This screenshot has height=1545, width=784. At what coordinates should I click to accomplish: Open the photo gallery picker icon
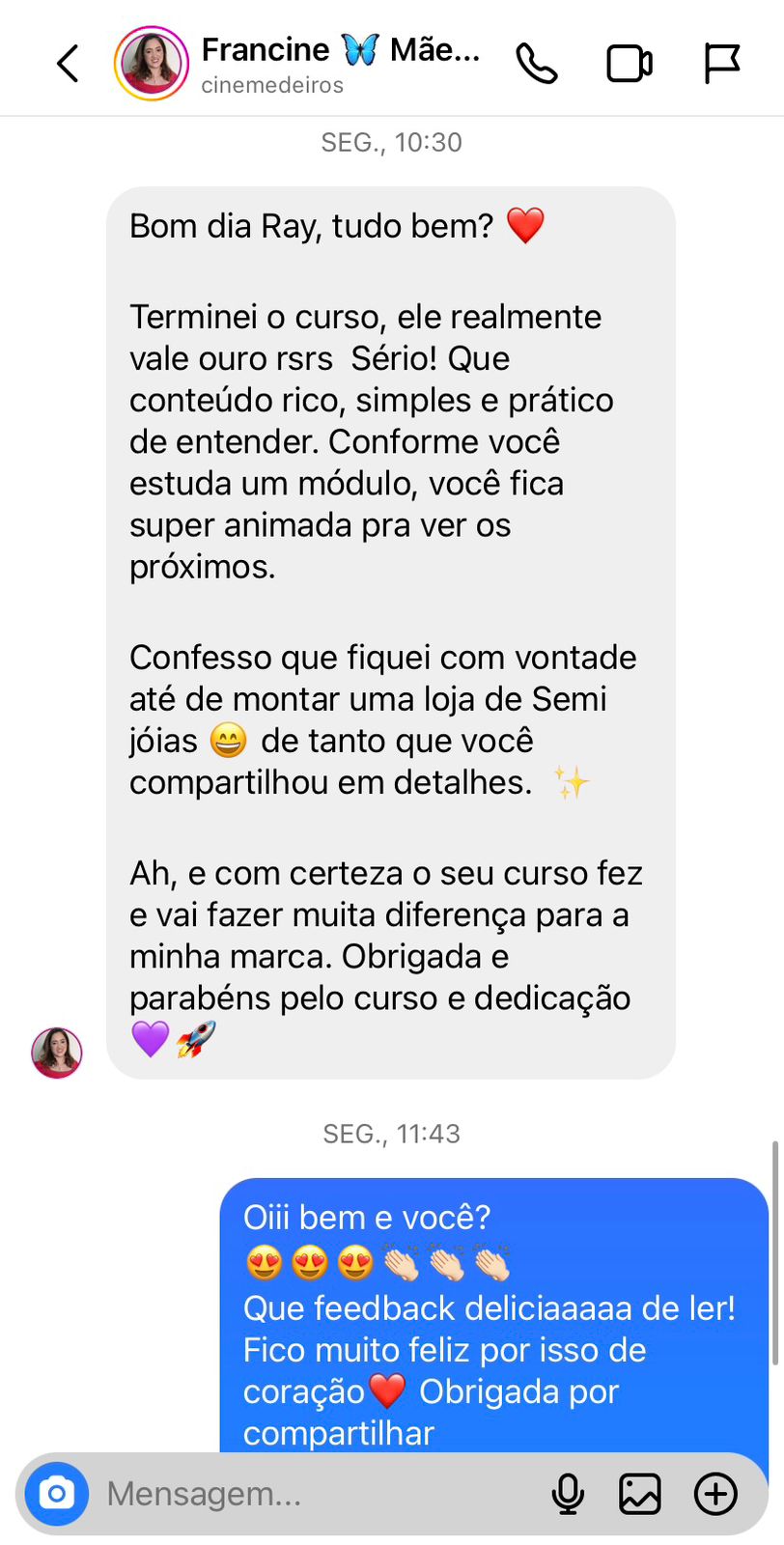click(x=640, y=1494)
